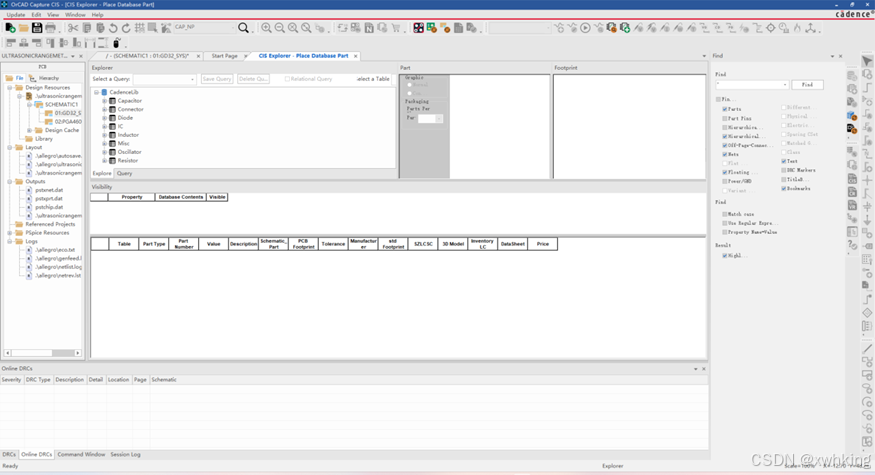Click the magnifier Search icon in toolbar
Screen dimensions: 875x475
coord(243,28)
